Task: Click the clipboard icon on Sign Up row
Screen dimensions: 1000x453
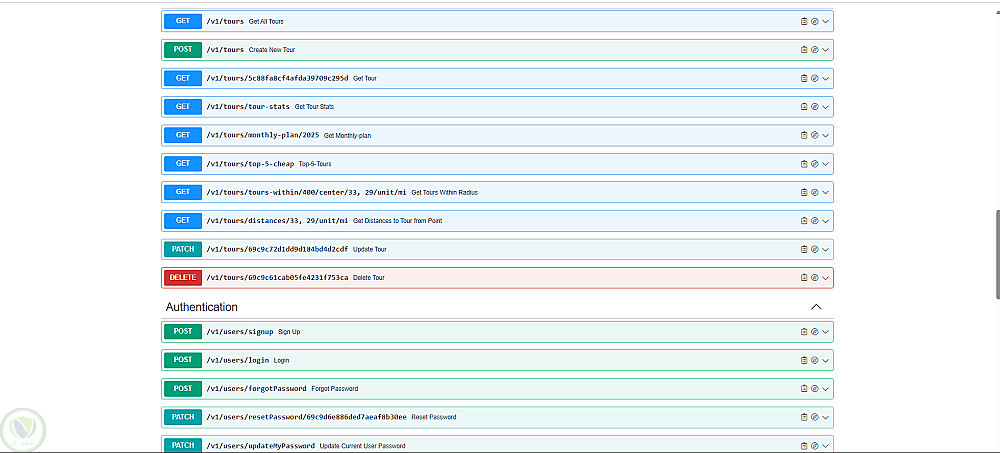Action: click(x=804, y=332)
